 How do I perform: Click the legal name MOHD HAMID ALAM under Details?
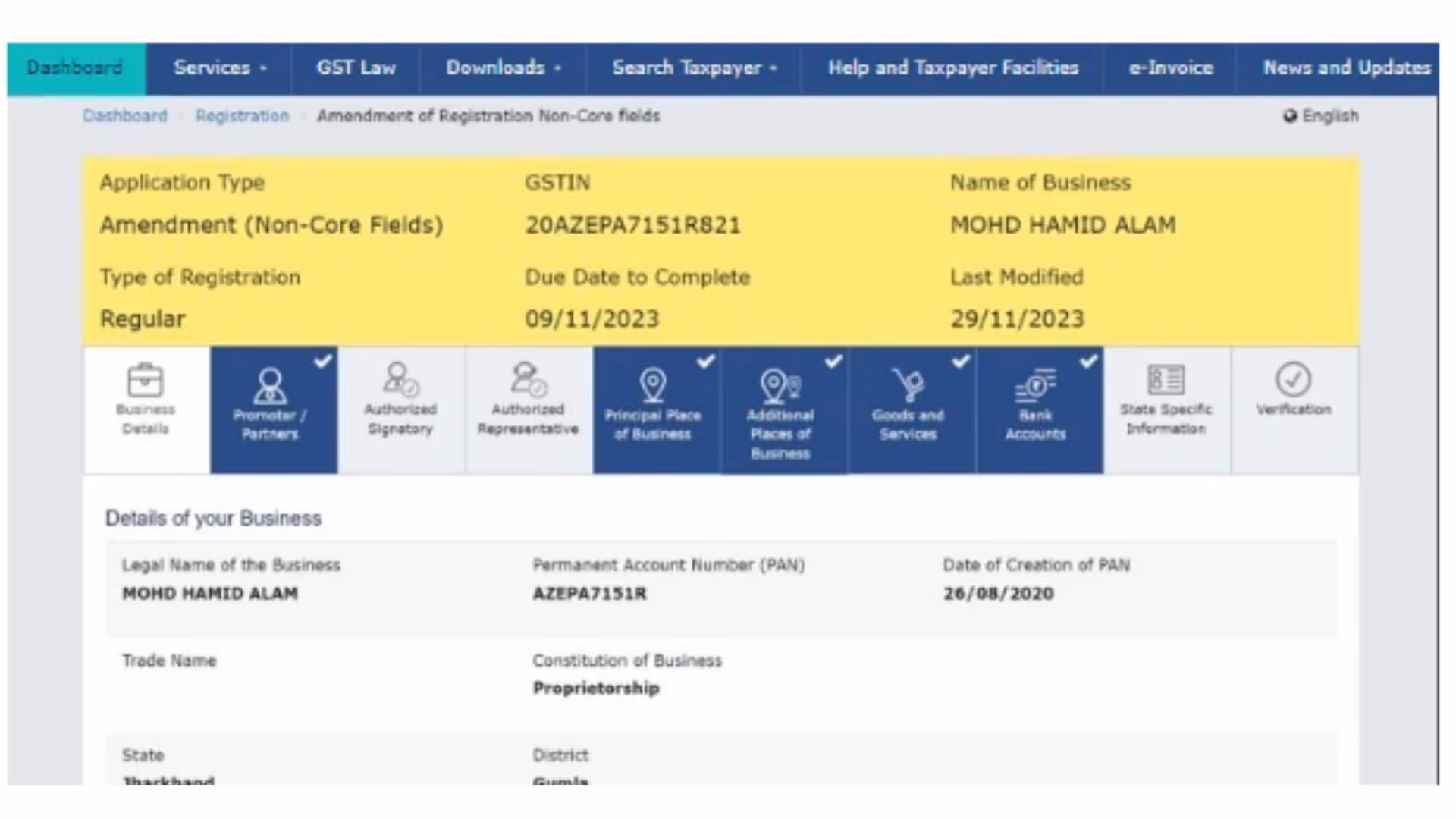pos(210,594)
